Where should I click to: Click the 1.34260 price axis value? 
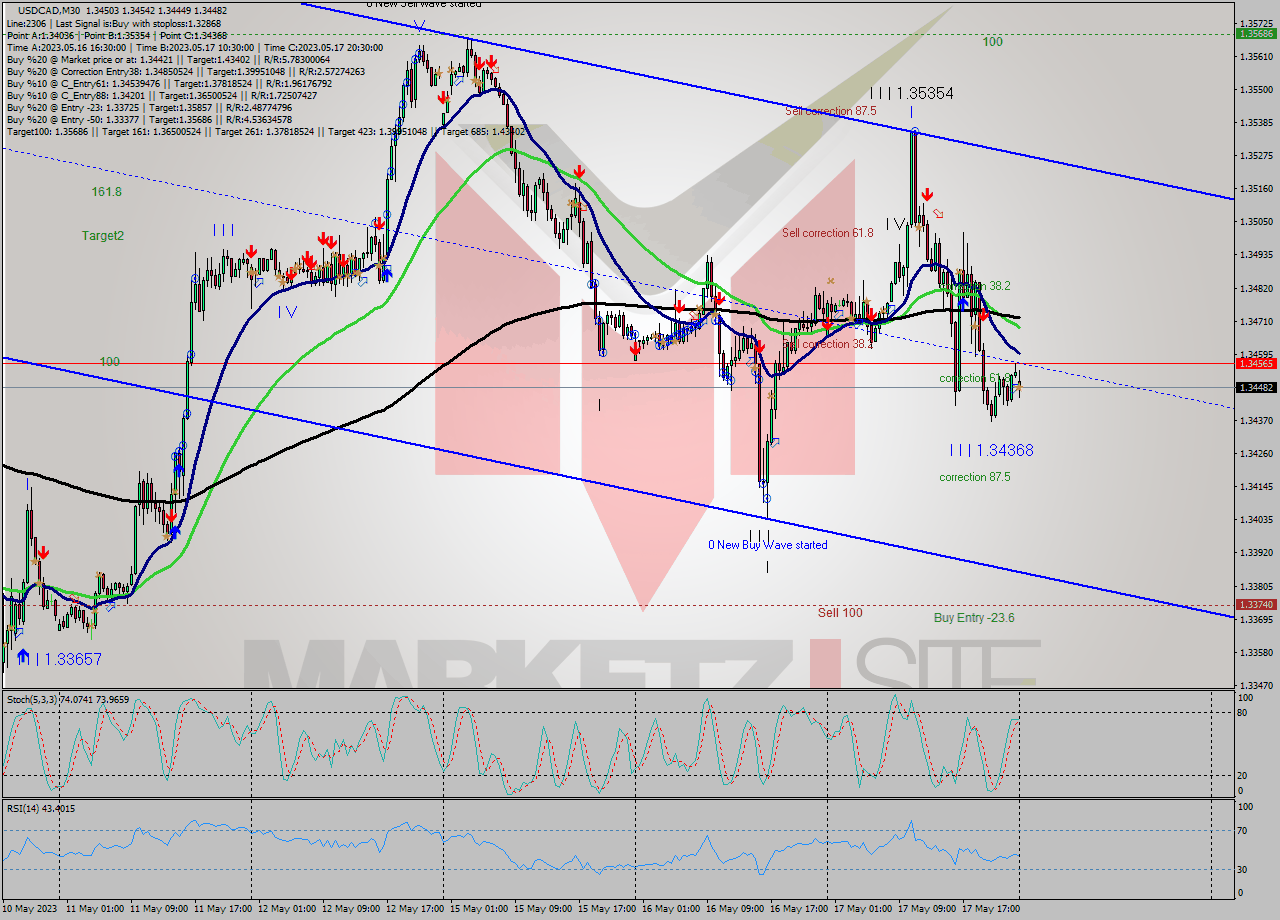coord(1257,453)
